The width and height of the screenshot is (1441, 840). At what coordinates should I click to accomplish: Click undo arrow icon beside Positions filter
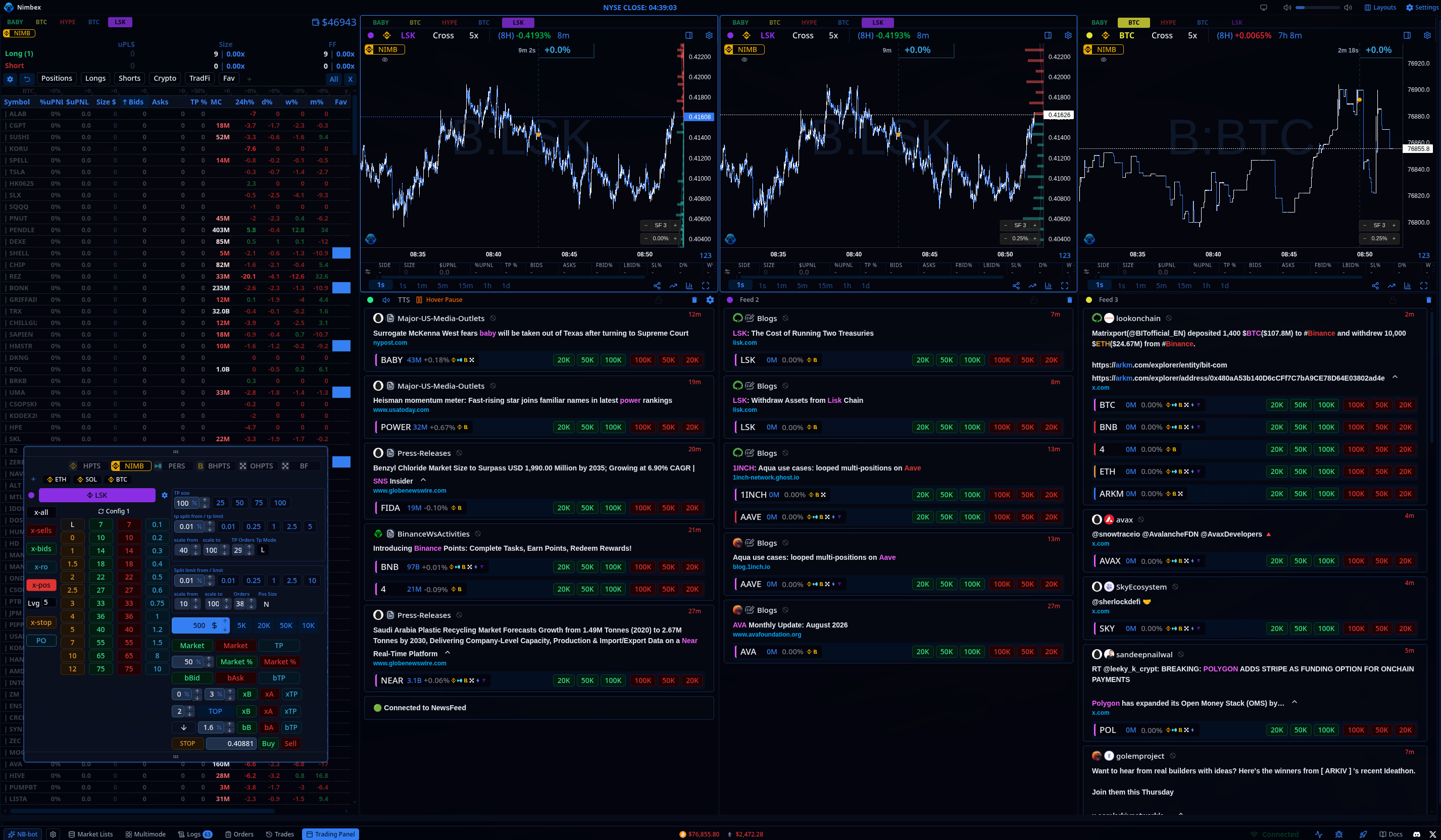click(x=27, y=79)
